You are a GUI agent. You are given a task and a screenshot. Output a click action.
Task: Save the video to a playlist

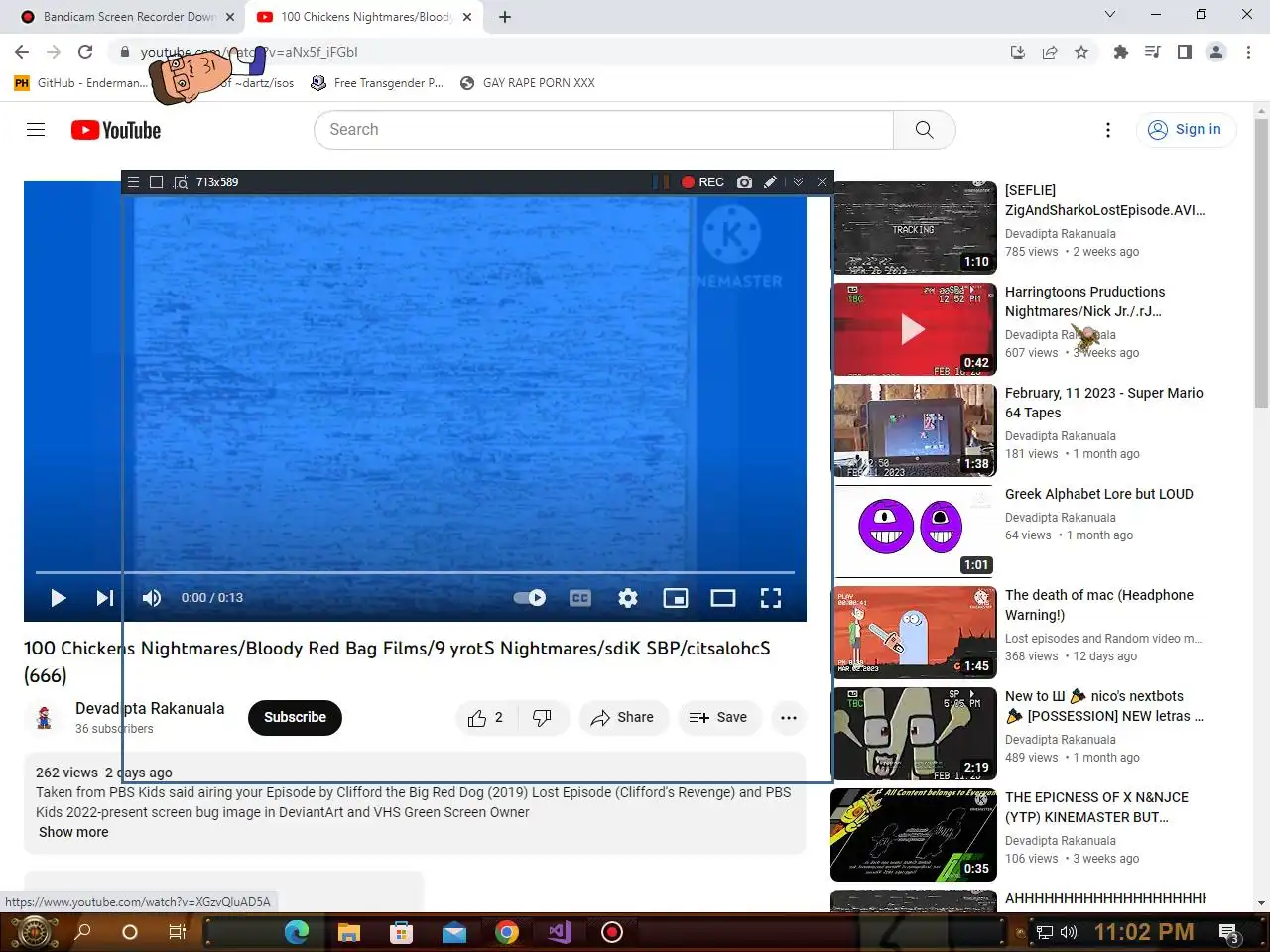pos(719,718)
